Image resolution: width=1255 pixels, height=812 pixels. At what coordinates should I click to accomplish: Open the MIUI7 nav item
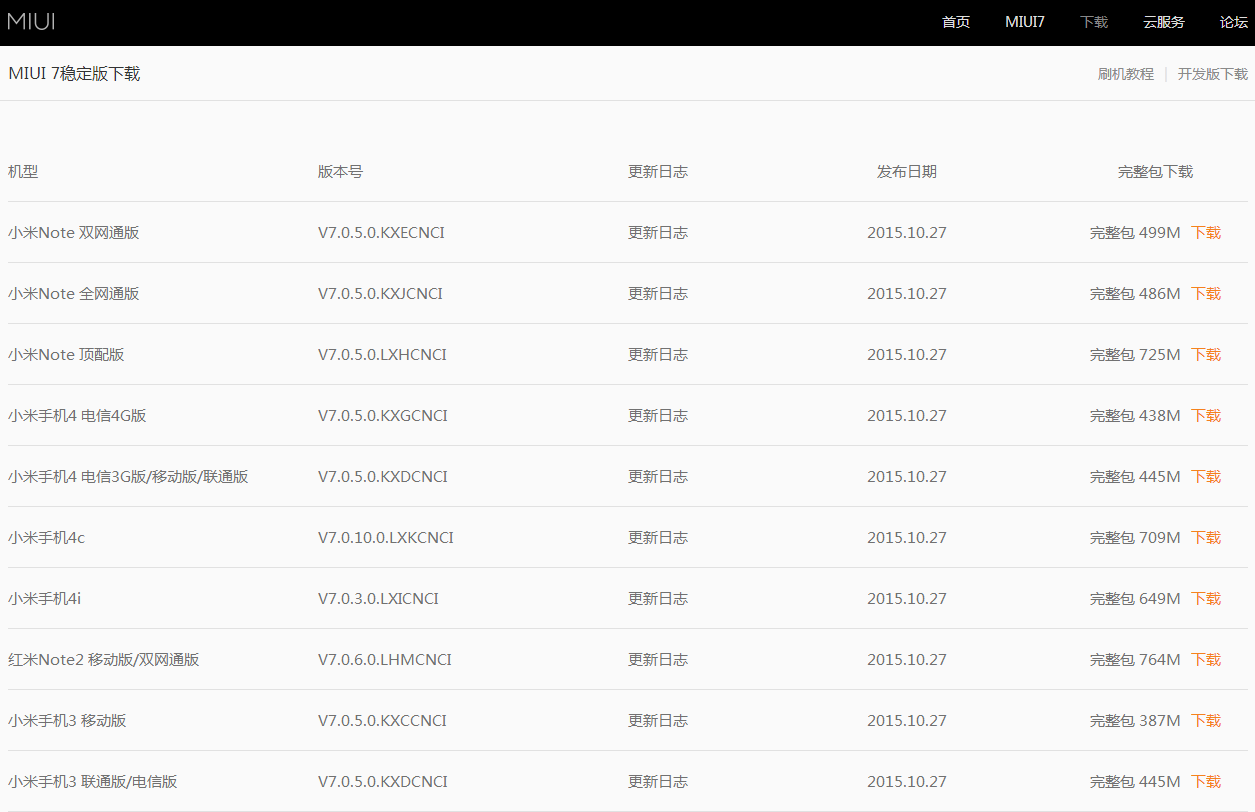pos(1025,22)
